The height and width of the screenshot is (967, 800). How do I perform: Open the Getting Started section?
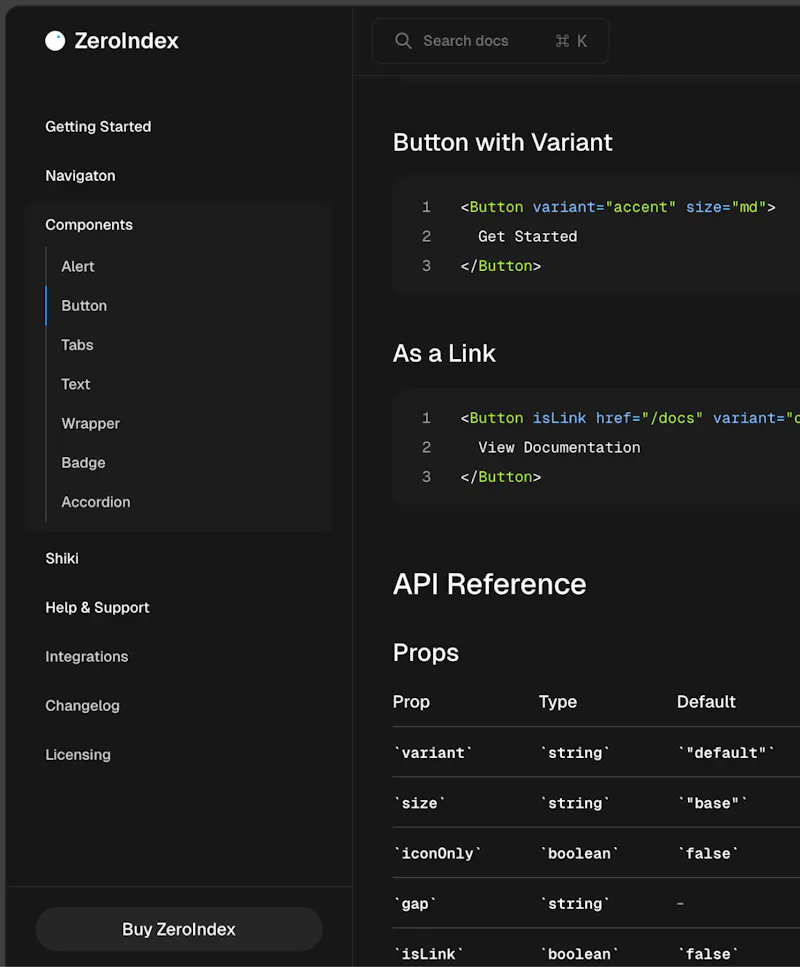pos(98,126)
